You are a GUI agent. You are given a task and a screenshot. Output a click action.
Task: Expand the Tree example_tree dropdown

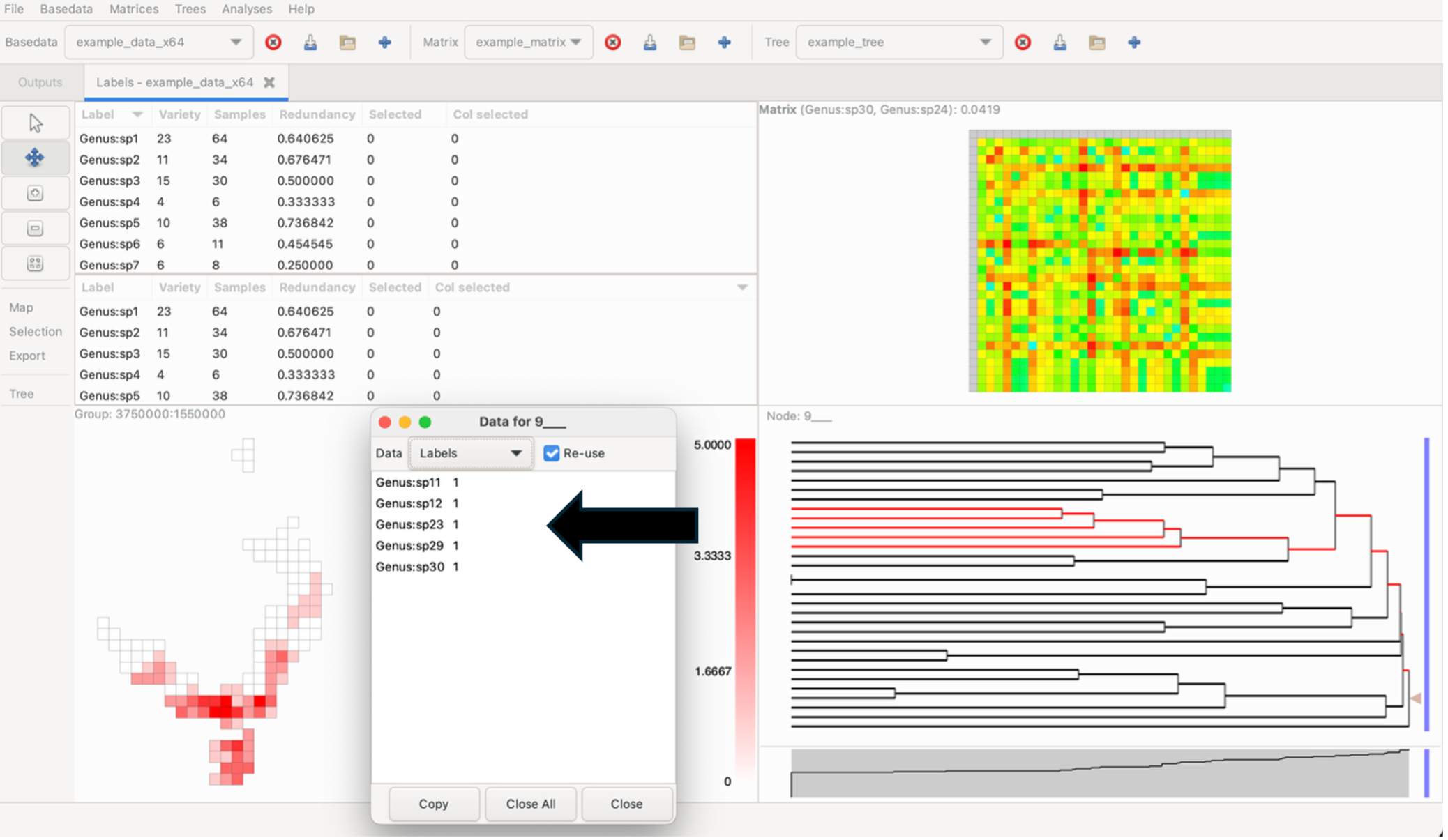(x=898, y=43)
